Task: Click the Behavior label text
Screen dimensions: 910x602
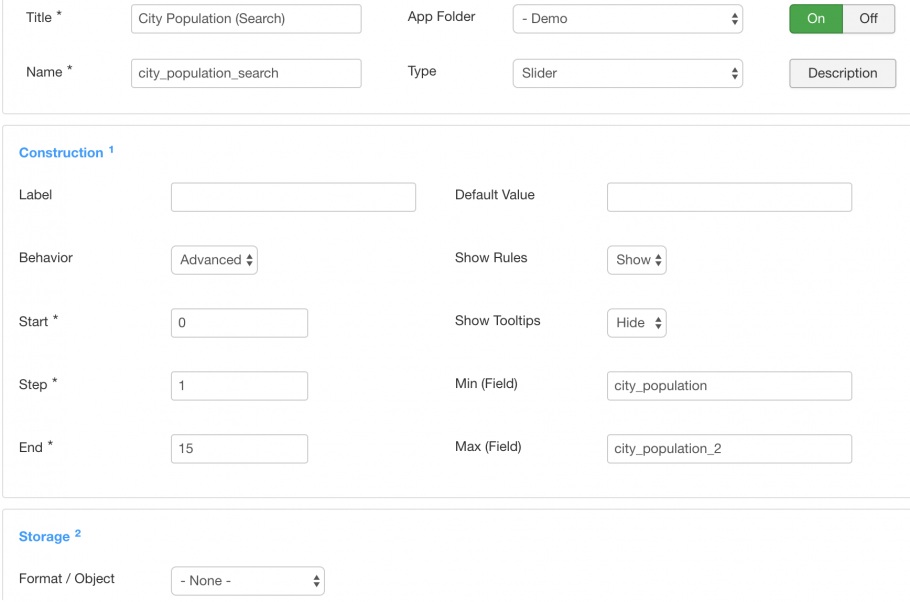Action: 46,257
